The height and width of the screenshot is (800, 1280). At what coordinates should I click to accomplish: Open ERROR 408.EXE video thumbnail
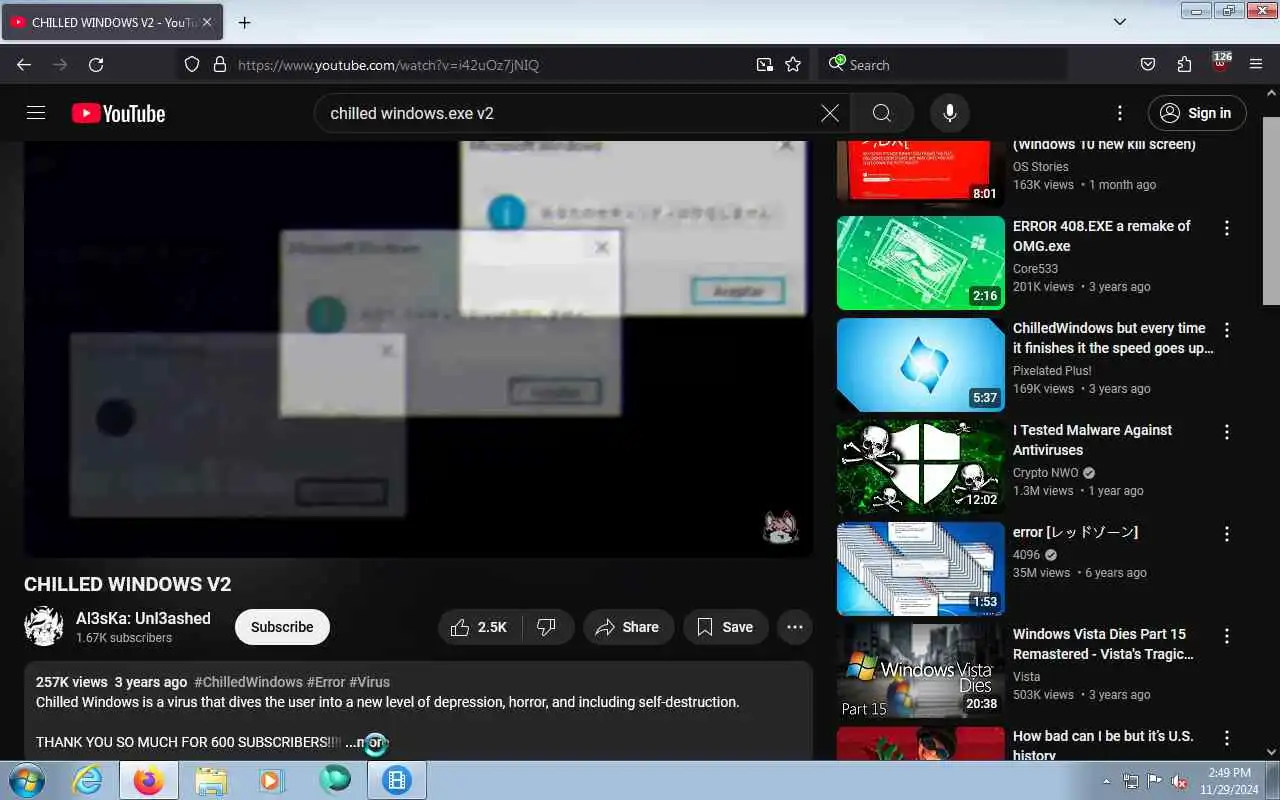(920, 263)
